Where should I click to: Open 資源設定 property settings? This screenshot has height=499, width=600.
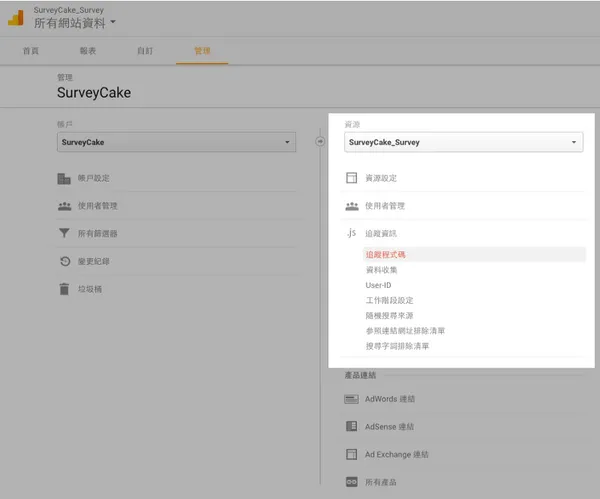[381, 178]
